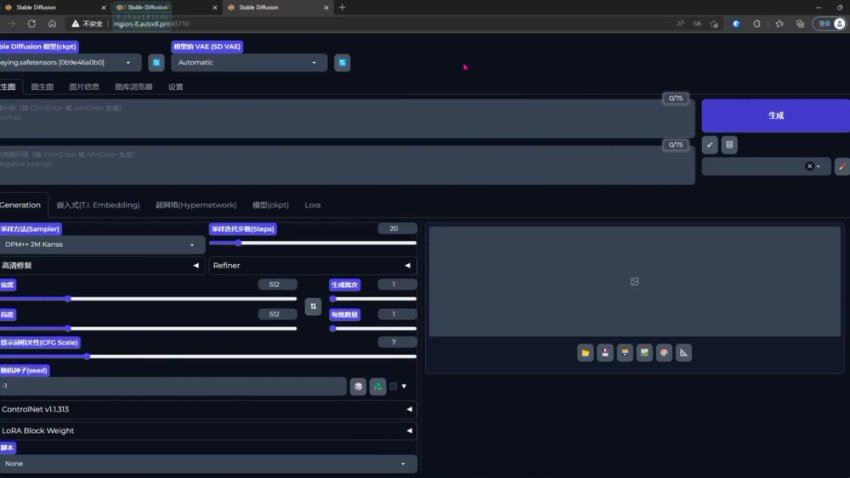This screenshot has width=850, height=478.
Task: Send image to img2img icon
Action: (645, 353)
